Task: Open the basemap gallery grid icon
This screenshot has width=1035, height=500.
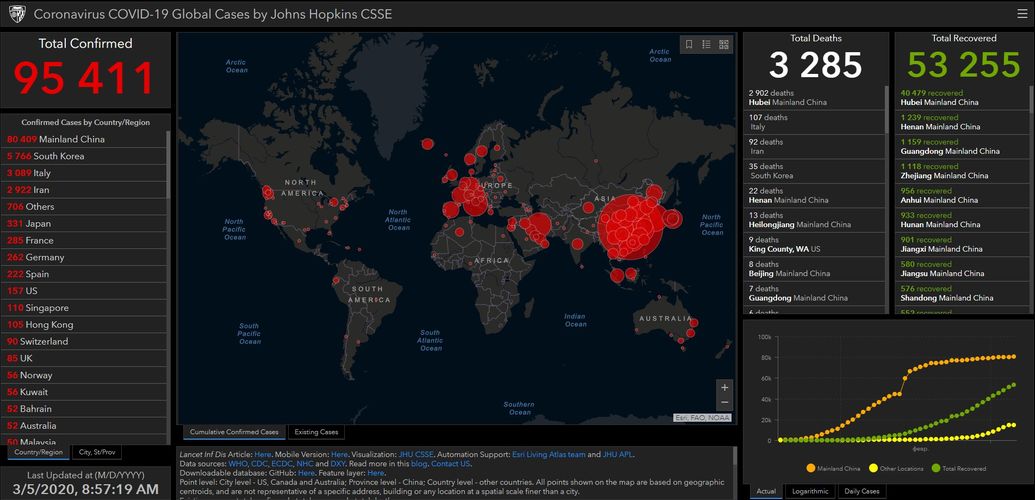Action: (x=723, y=44)
